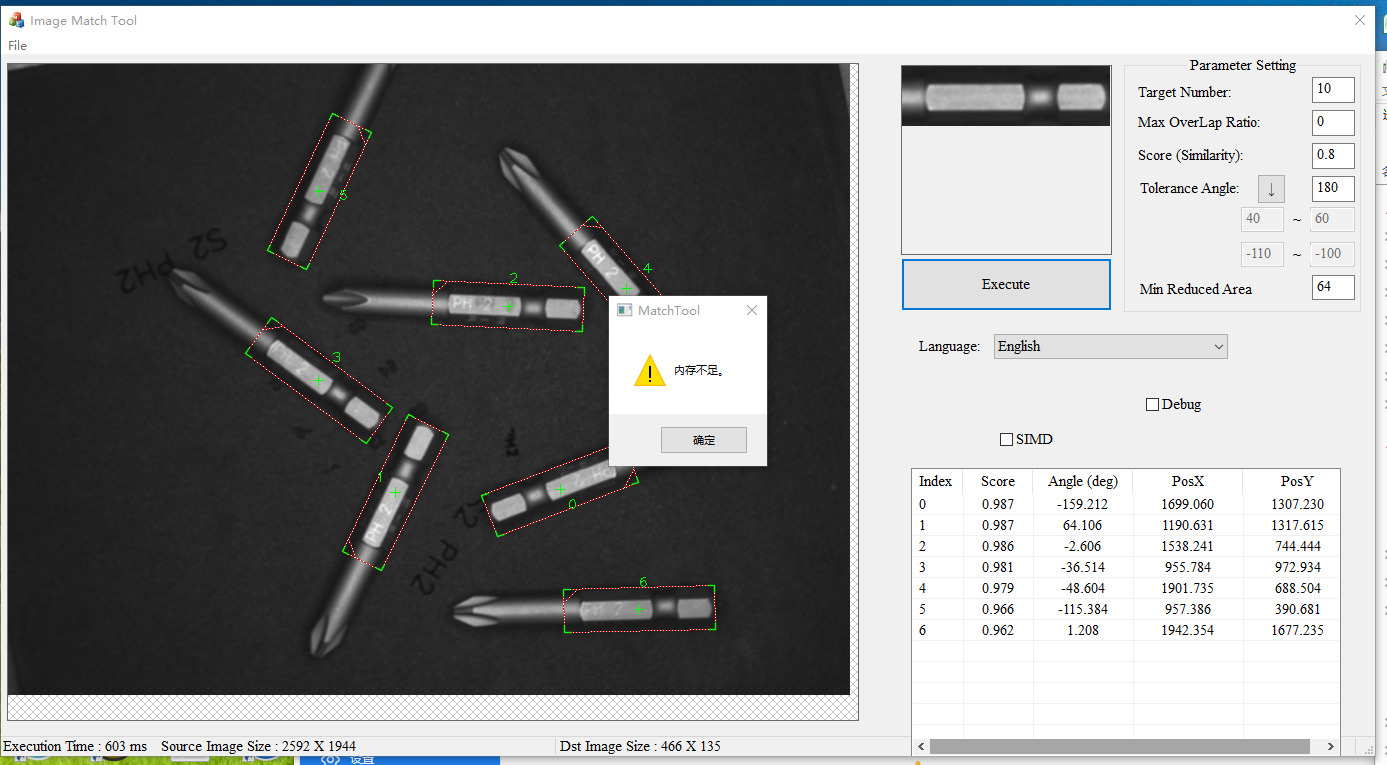Enable the Debug checkbox
Image resolution: width=1387 pixels, height=765 pixels.
(1152, 405)
